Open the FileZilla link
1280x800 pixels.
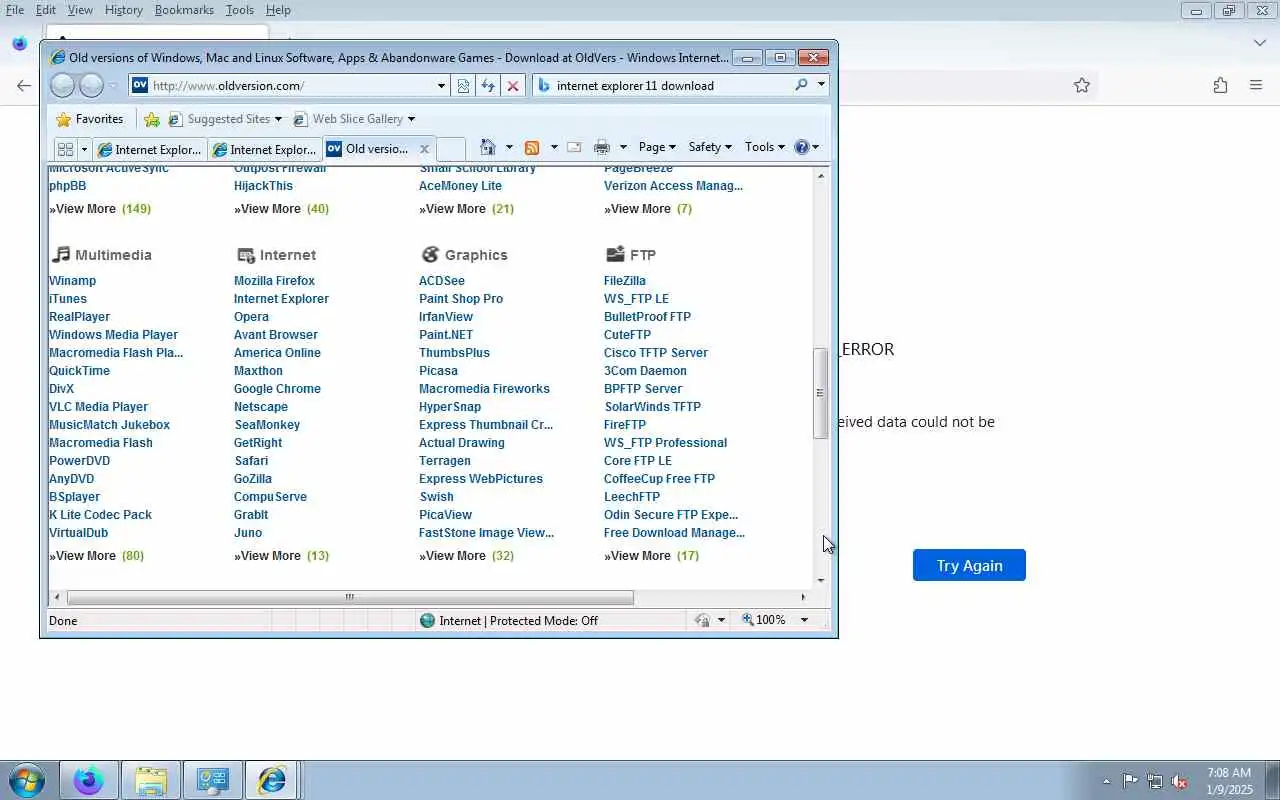pos(625,281)
